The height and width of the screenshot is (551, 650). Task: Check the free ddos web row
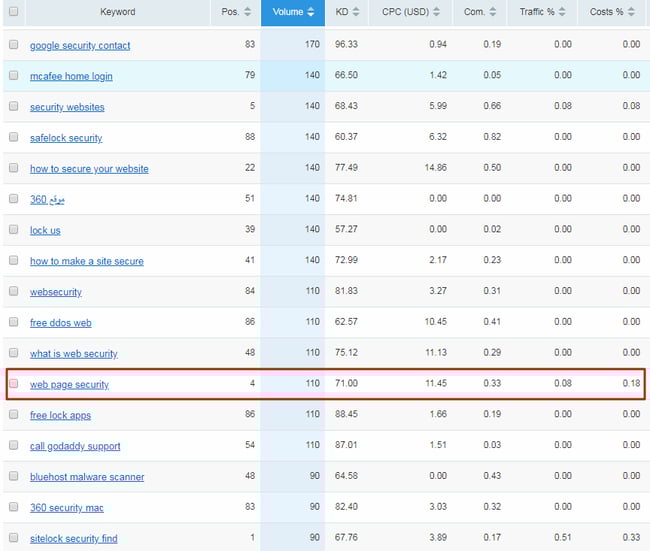[x=14, y=322]
